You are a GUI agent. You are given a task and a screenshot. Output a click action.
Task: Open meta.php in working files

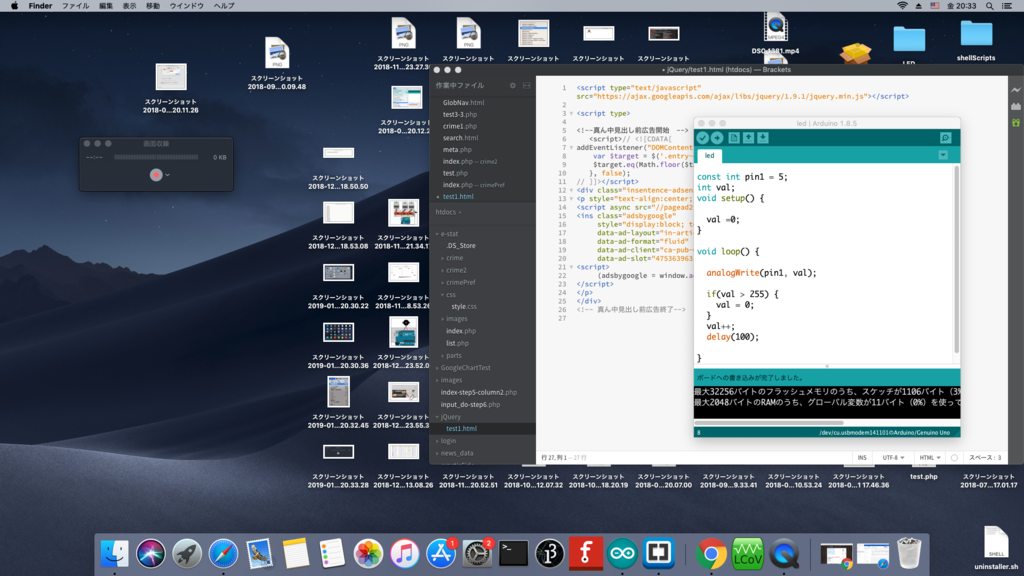[x=457, y=150]
